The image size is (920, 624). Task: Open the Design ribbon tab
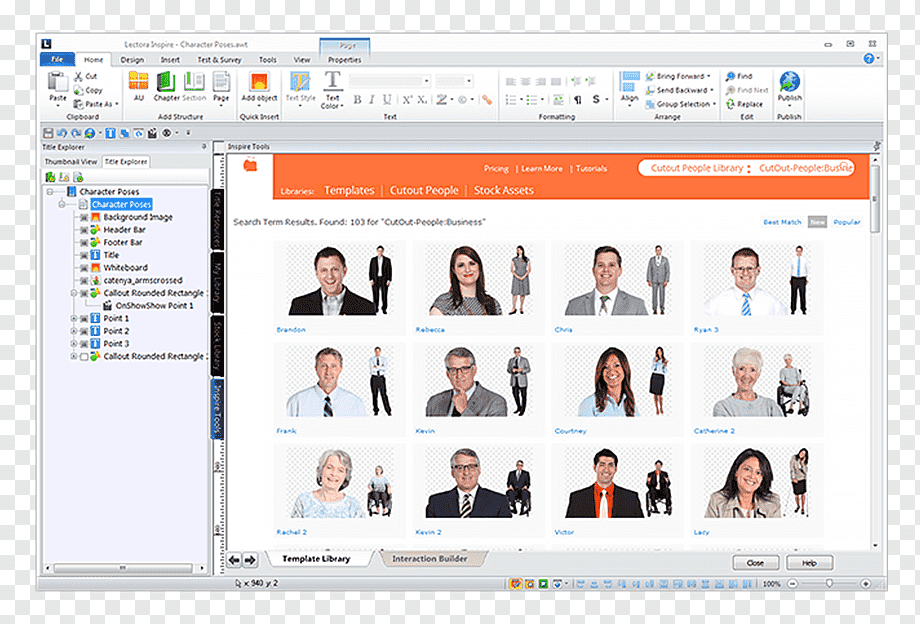tap(132, 59)
